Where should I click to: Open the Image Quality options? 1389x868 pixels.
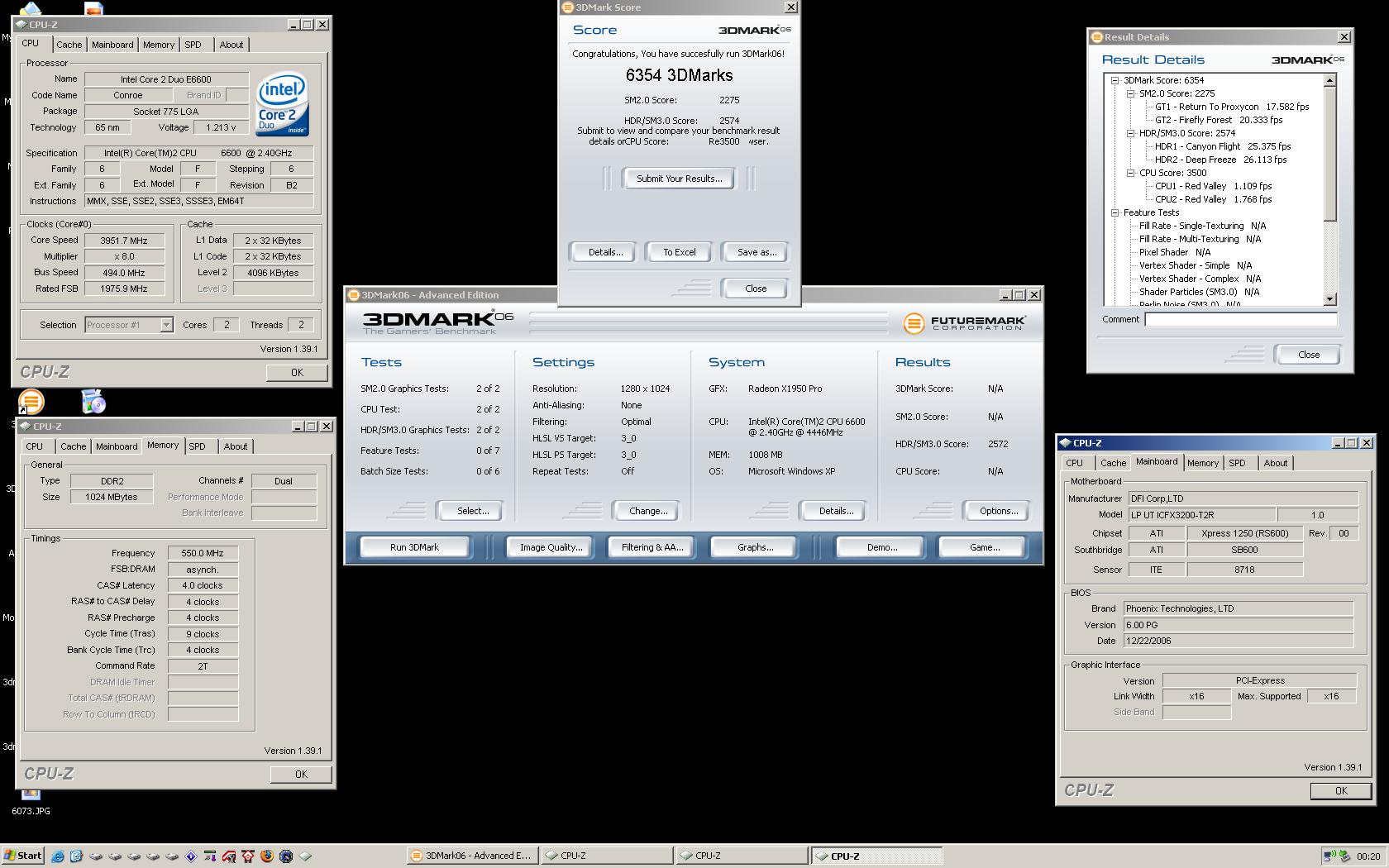(x=551, y=547)
